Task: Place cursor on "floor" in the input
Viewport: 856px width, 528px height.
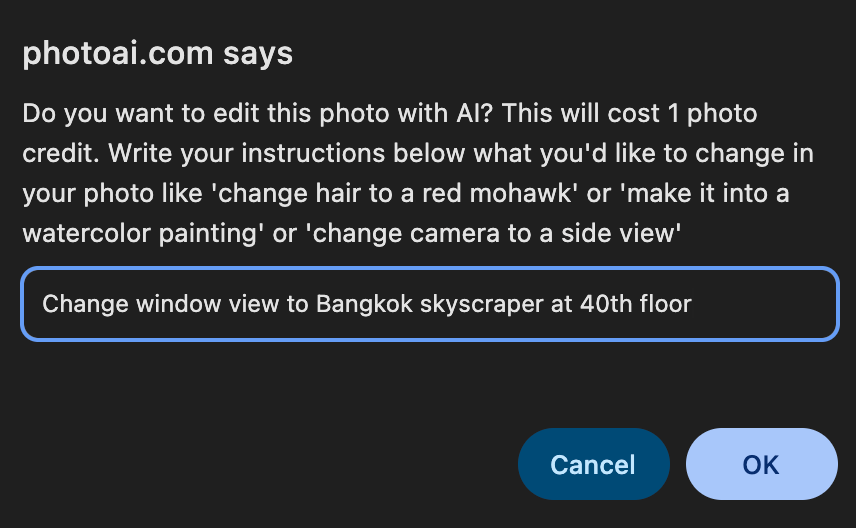Action: (x=666, y=304)
